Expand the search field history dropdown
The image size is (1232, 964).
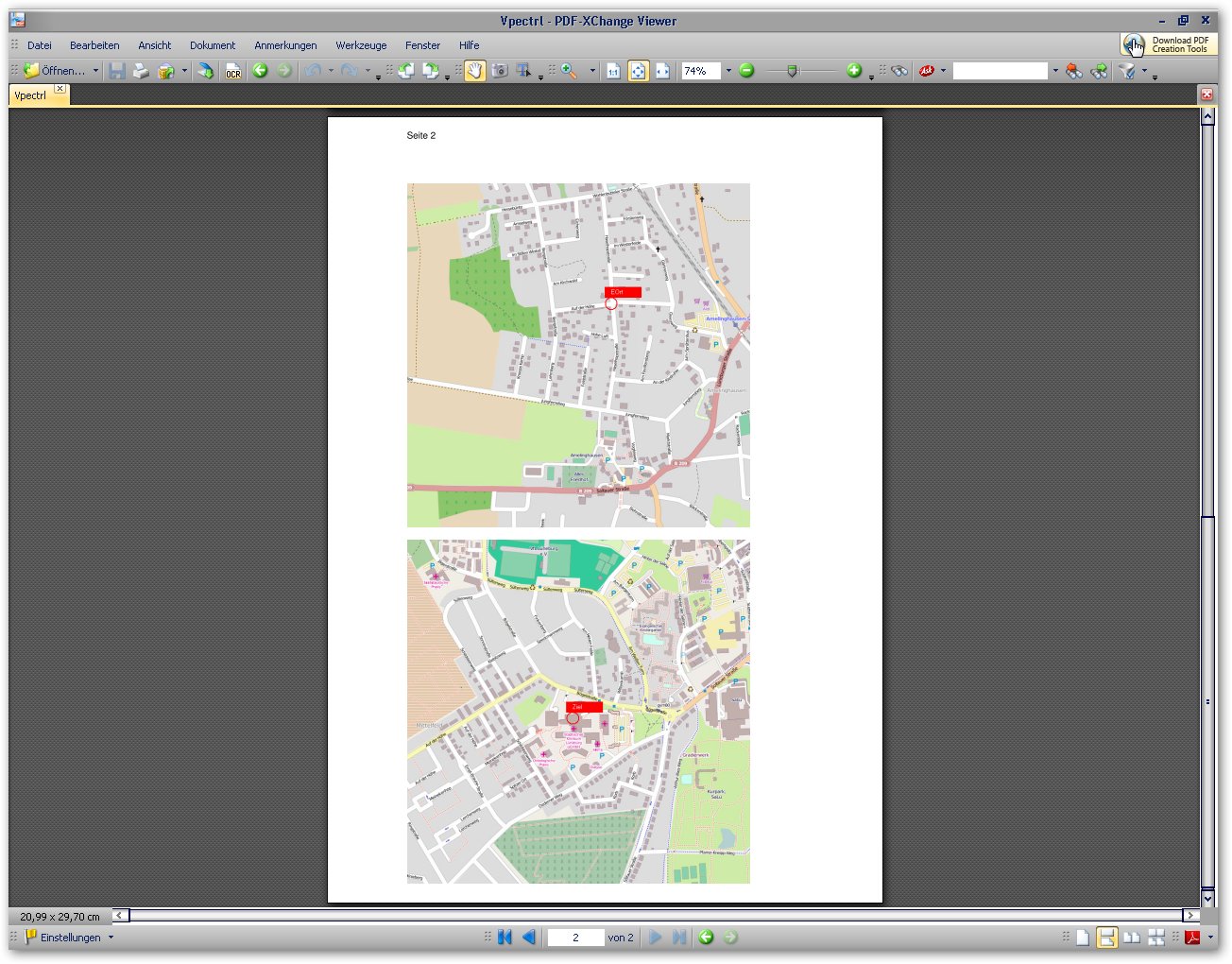point(1055,71)
